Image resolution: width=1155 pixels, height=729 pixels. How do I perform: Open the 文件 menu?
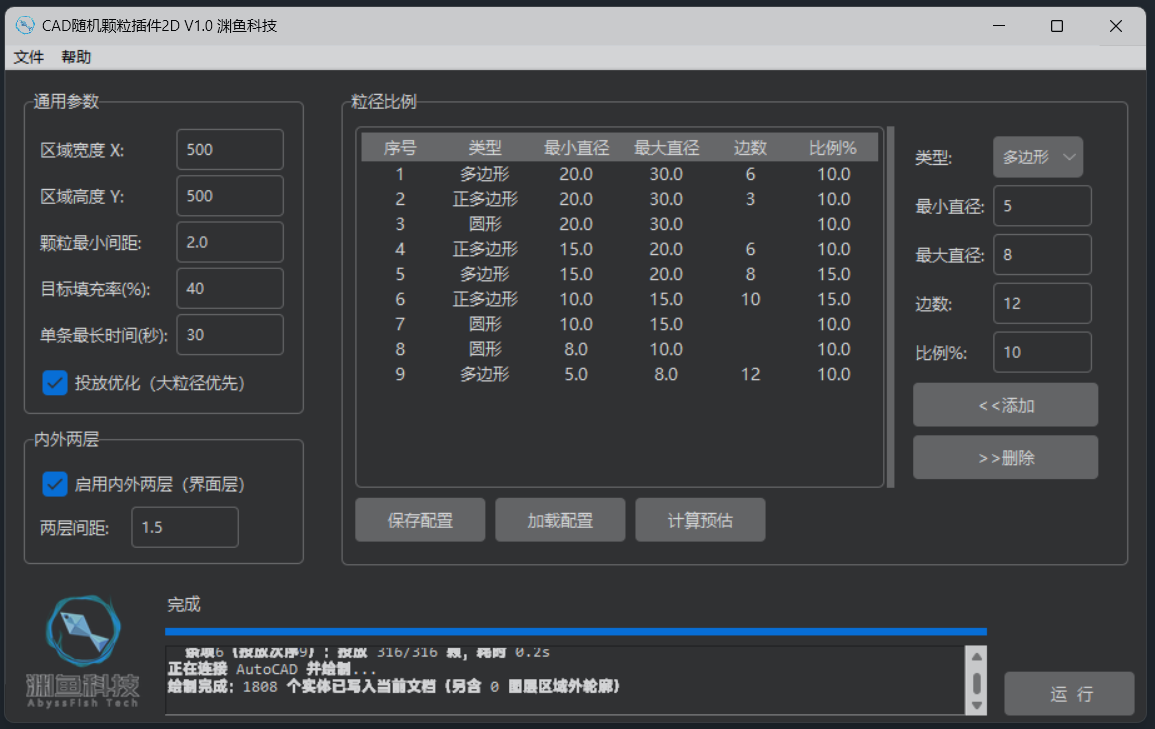tap(29, 57)
